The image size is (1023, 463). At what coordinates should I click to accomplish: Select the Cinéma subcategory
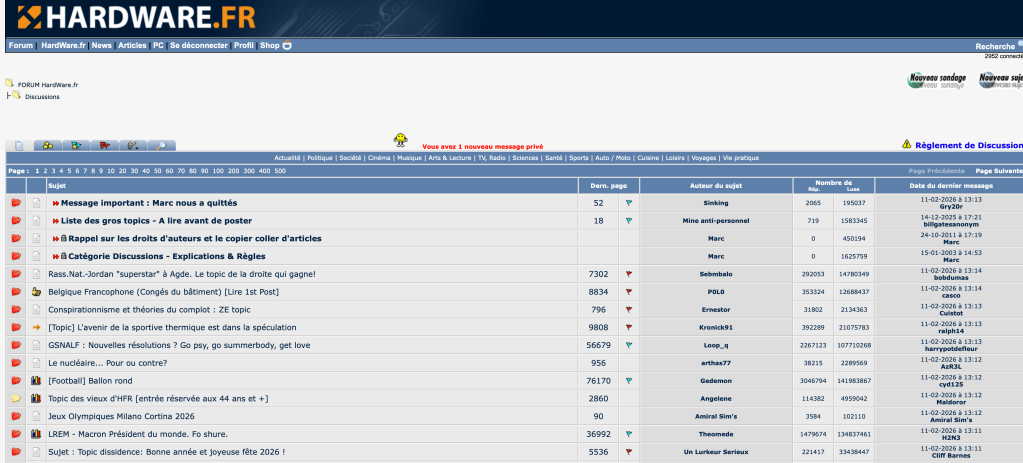pos(379,158)
